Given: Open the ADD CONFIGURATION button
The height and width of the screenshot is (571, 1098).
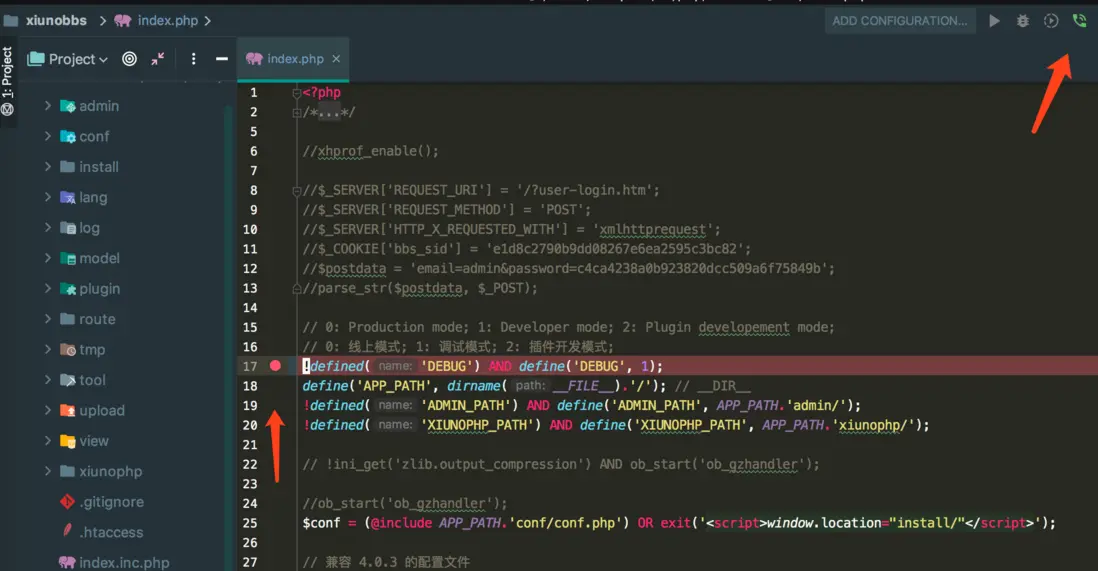Looking at the screenshot, I should click(x=900, y=21).
